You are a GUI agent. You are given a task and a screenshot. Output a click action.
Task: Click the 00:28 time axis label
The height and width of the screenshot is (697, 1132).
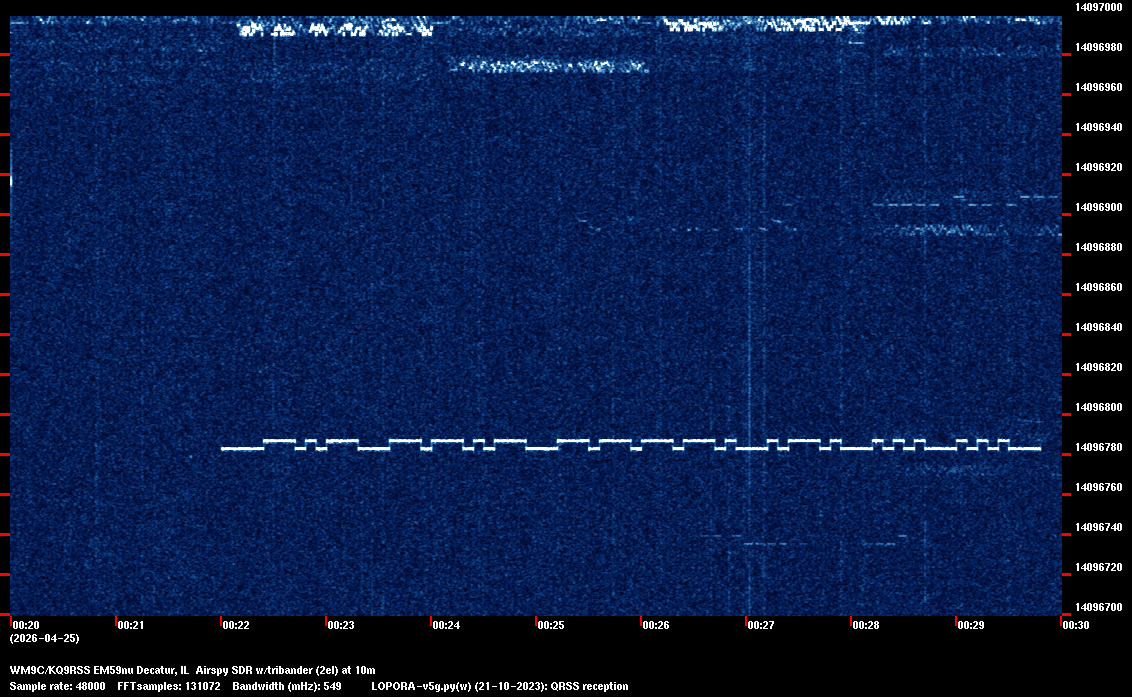click(x=866, y=625)
